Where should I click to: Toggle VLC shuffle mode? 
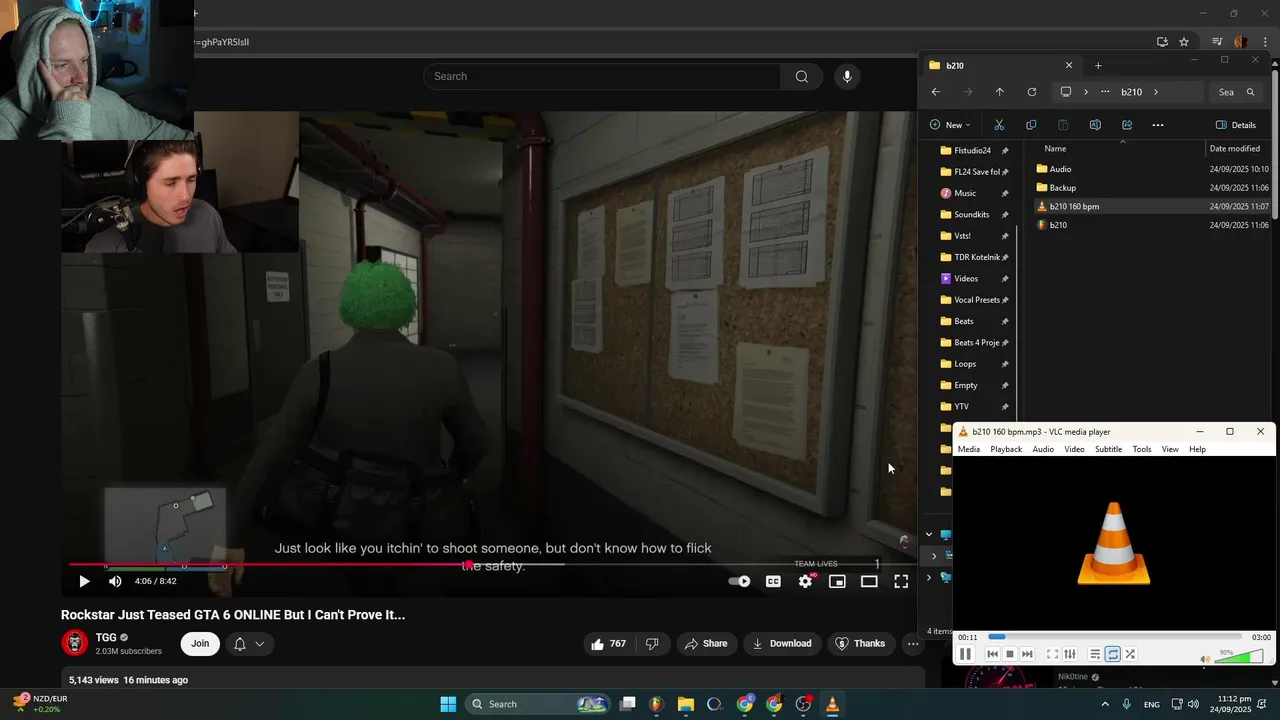pos(1130,654)
